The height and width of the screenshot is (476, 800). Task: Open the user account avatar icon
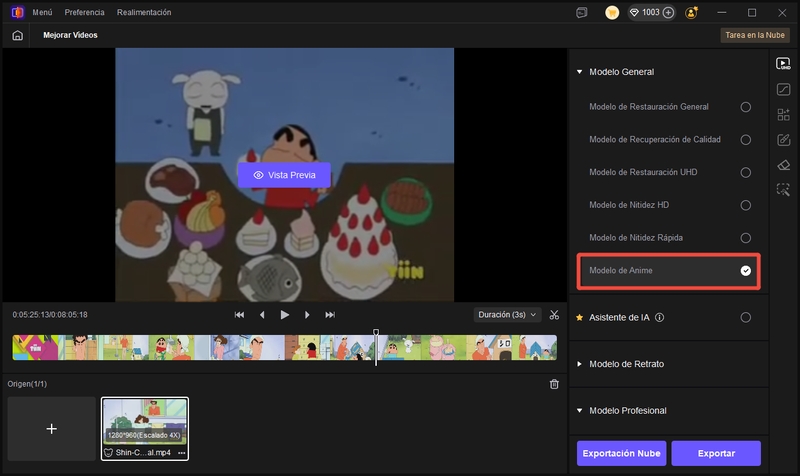(x=692, y=13)
